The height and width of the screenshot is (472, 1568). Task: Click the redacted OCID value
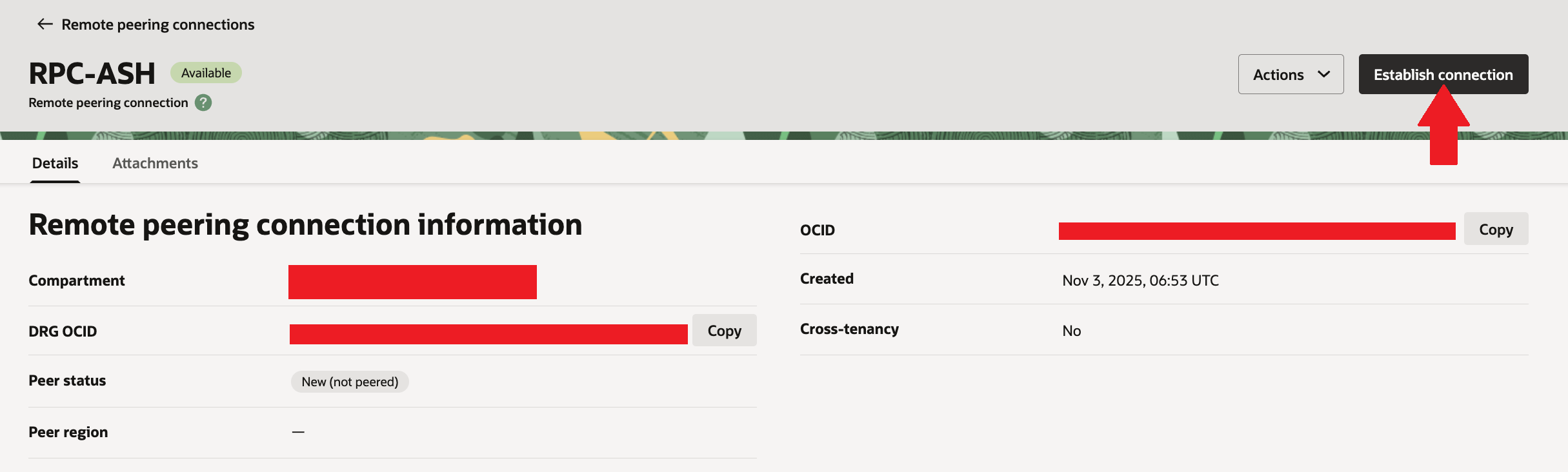coord(1256,231)
